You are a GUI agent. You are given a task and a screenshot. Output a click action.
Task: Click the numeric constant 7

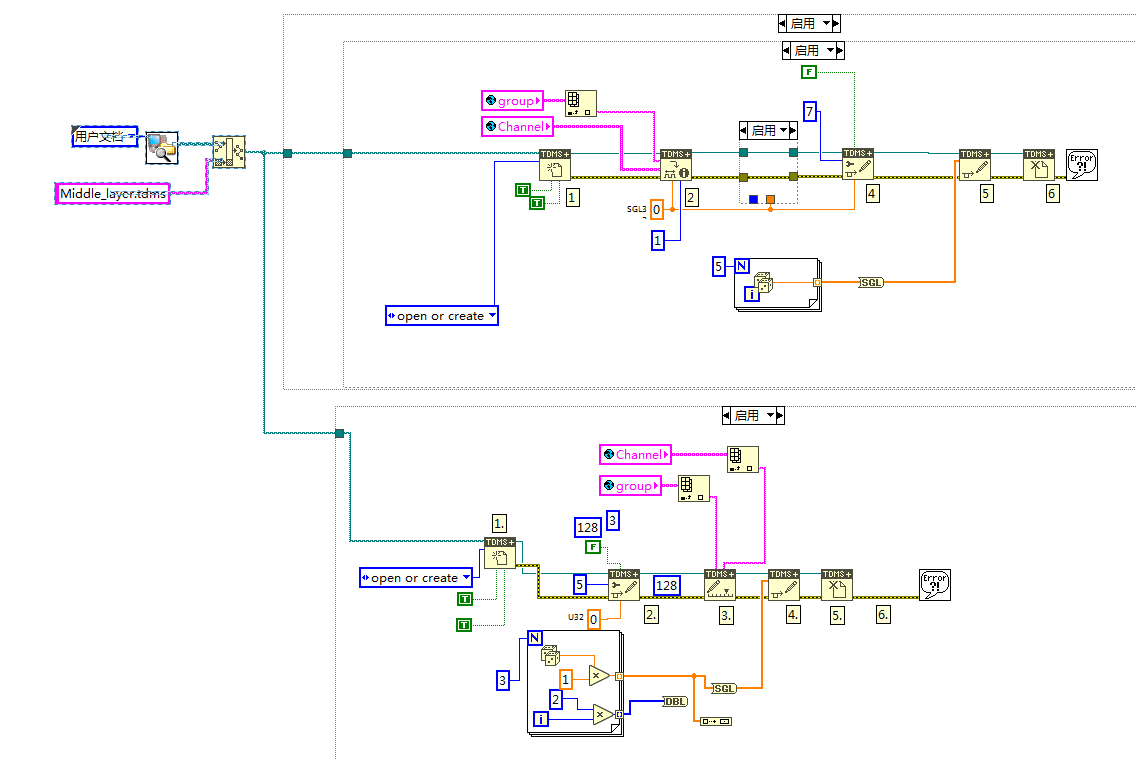(810, 112)
